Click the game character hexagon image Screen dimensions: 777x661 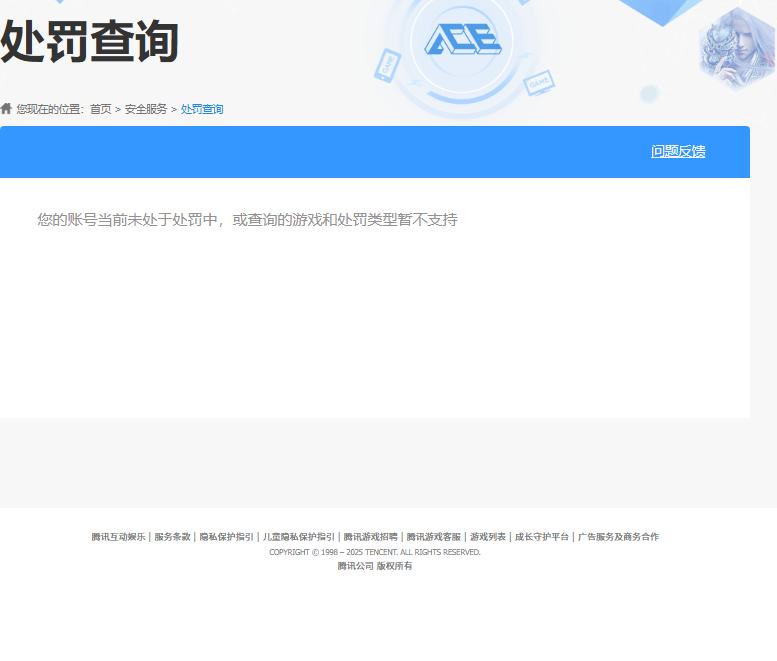pos(736,49)
